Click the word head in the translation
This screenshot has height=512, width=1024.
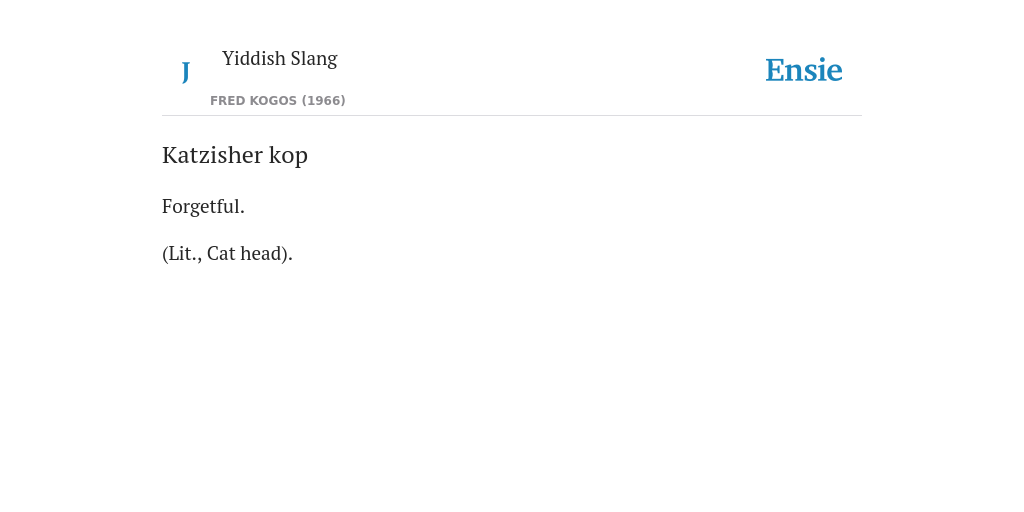261,253
